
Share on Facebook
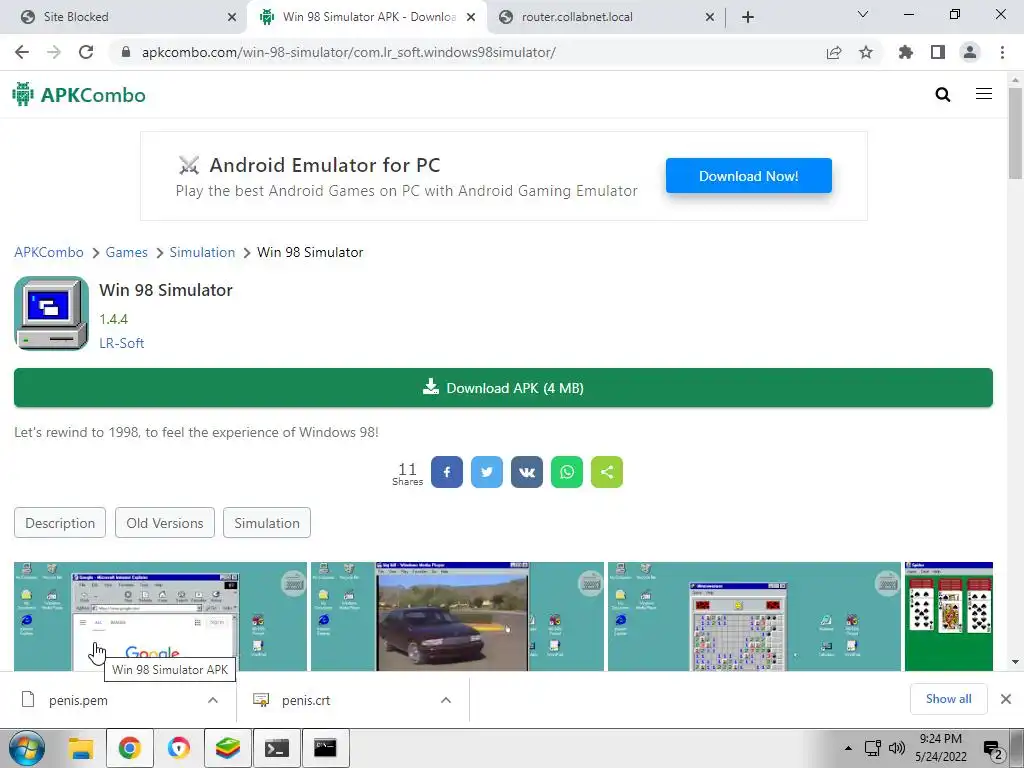pyautogui.click(x=447, y=472)
